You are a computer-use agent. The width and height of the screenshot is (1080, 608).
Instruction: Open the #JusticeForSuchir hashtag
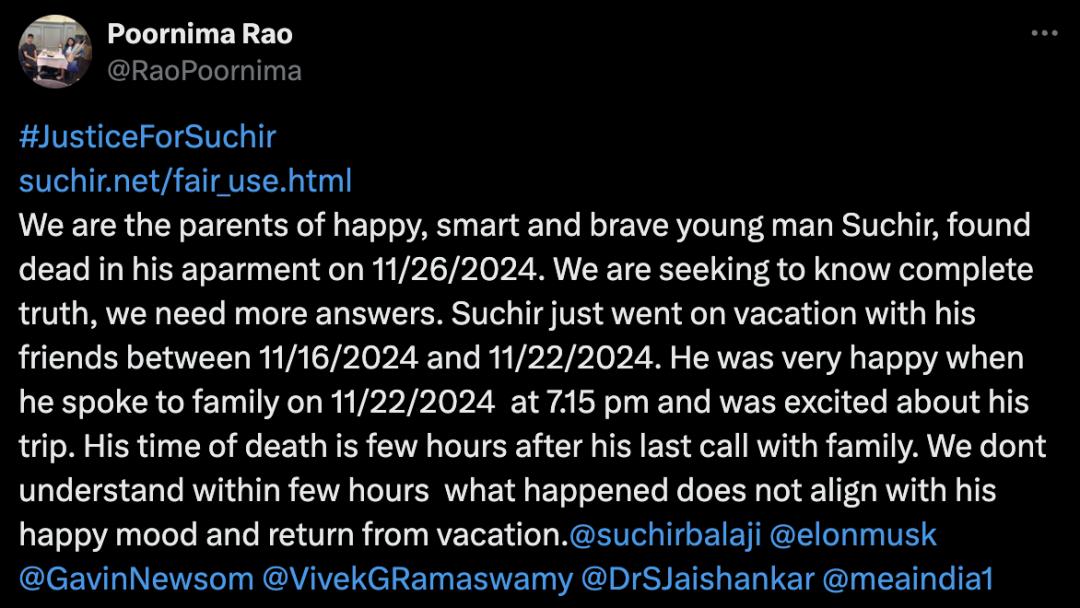point(147,137)
